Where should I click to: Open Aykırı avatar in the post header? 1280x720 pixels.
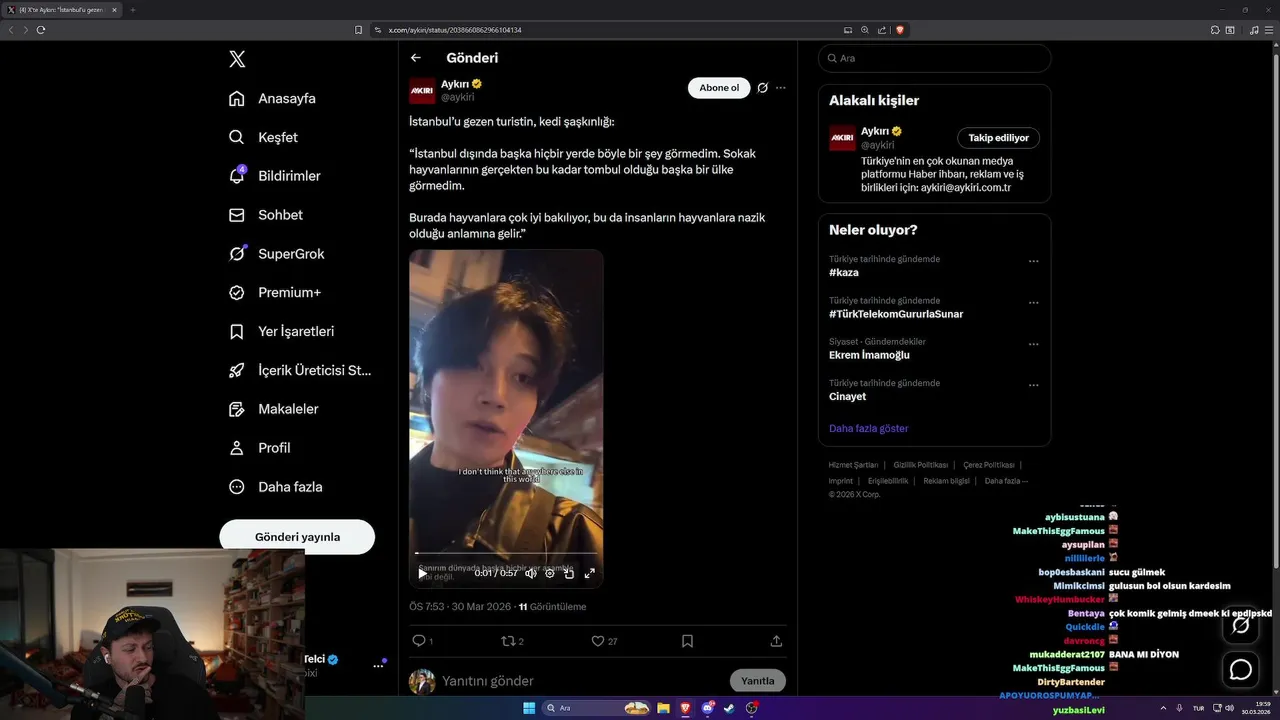coord(422,91)
